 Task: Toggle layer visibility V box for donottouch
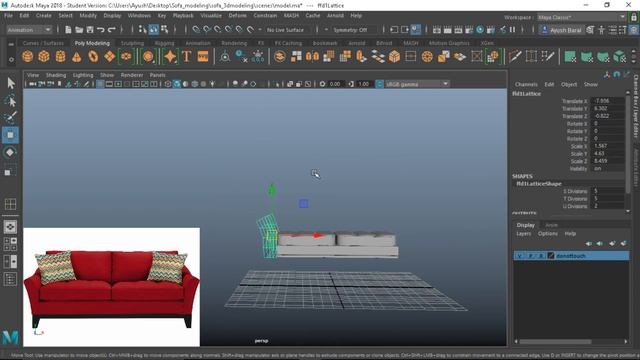(x=520, y=256)
